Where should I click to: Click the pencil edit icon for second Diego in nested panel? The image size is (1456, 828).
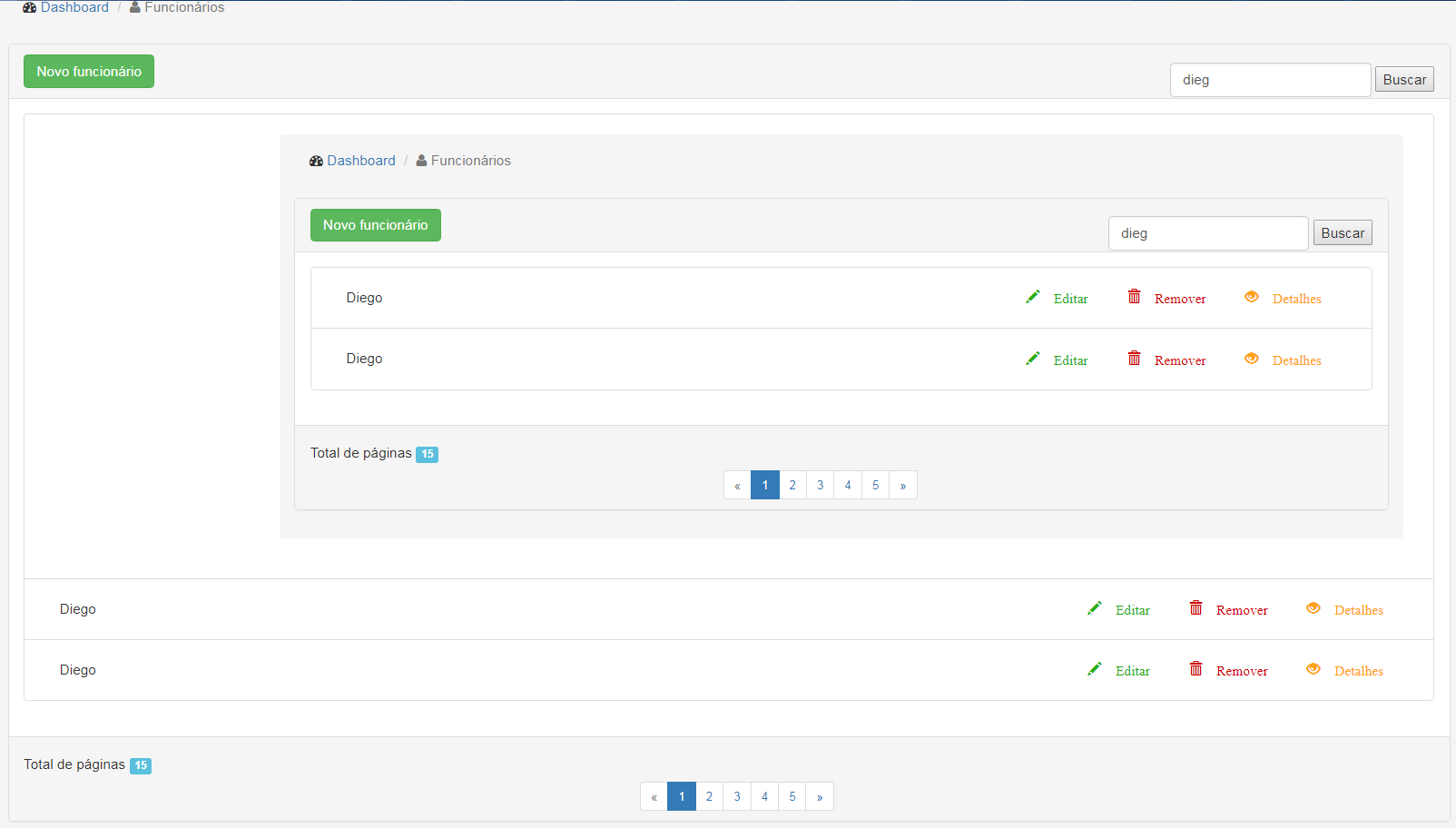click(1033, 359)
